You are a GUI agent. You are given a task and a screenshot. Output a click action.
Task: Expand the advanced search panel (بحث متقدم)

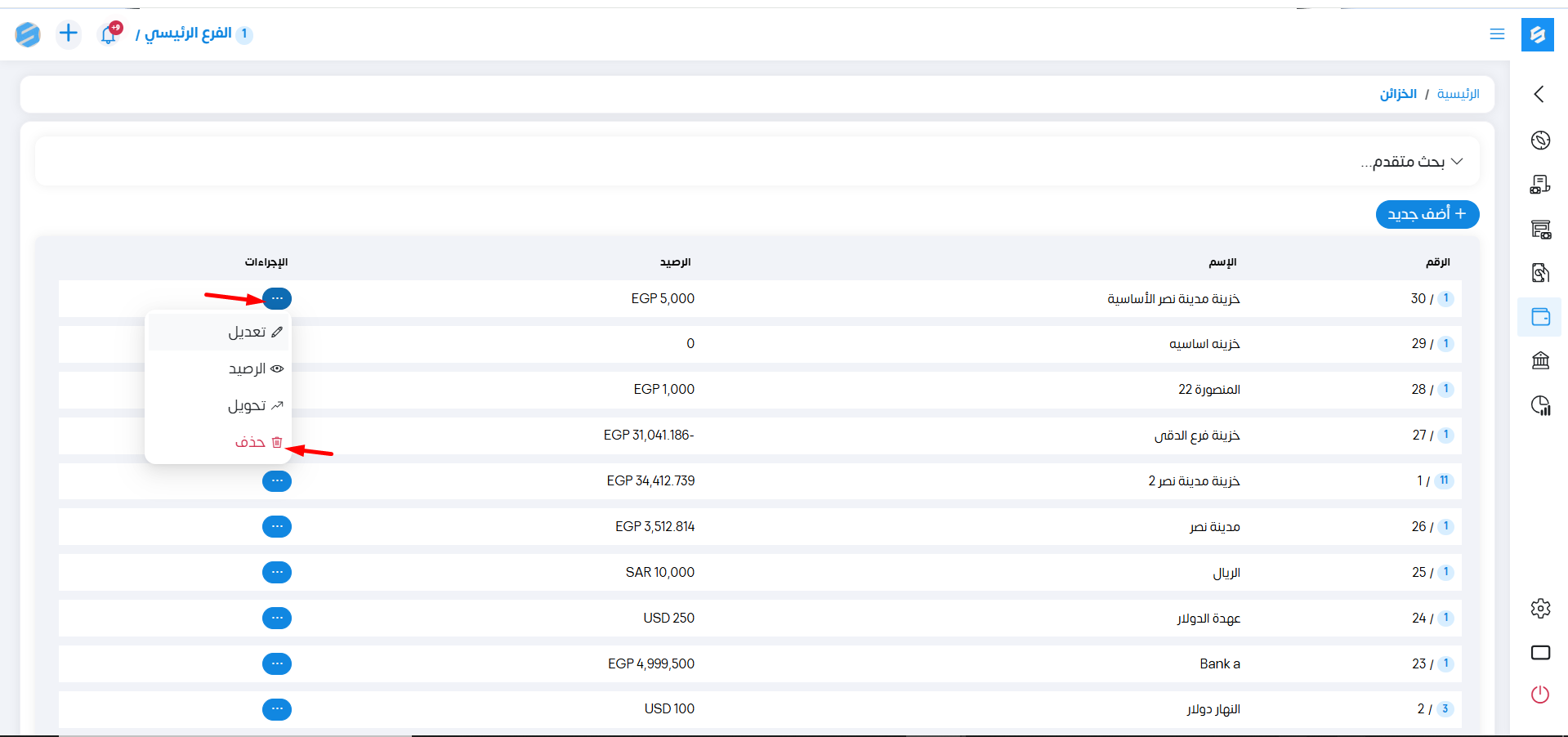[x=1412, y=162]
